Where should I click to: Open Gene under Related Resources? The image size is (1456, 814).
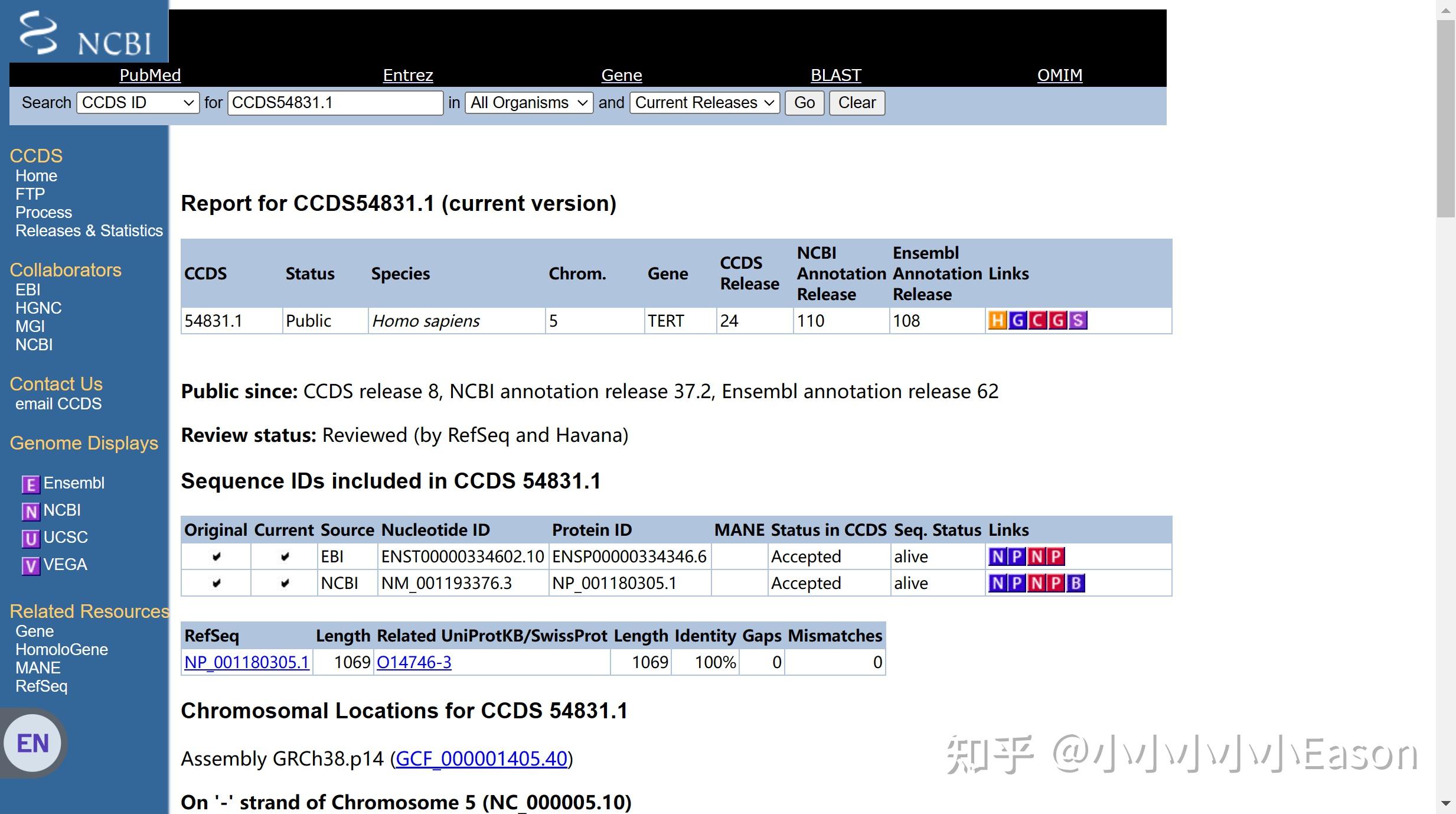tap(35, 631)
